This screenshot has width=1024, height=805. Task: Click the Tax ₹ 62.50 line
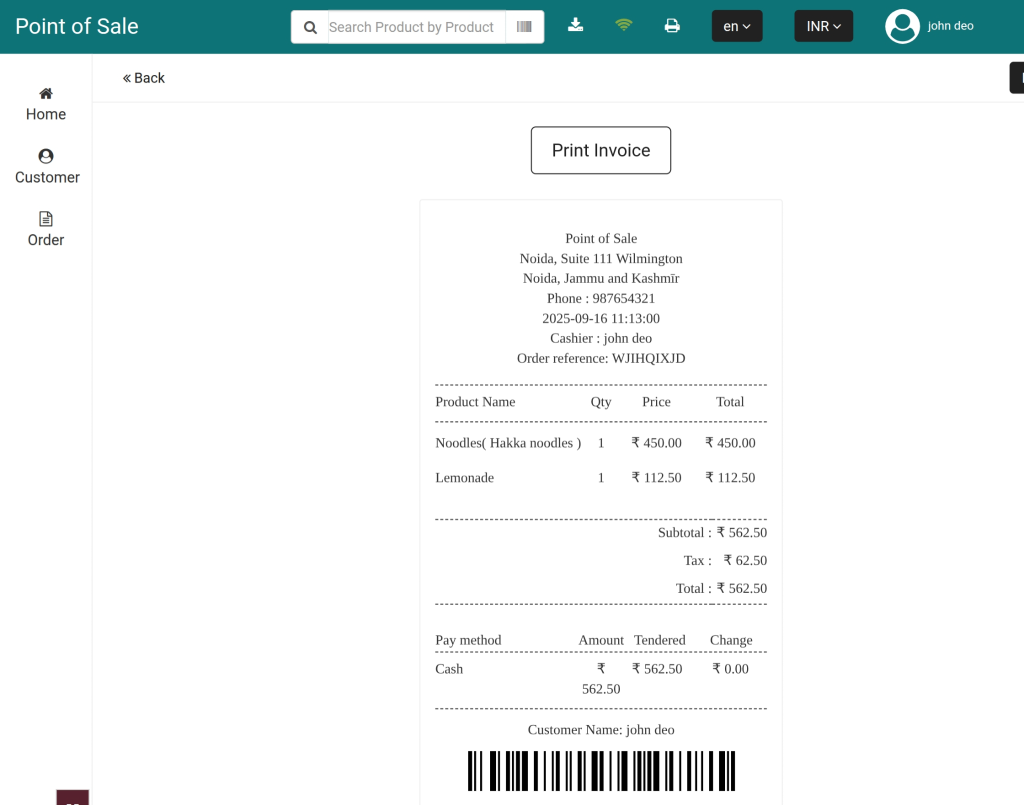click(725, 560)
